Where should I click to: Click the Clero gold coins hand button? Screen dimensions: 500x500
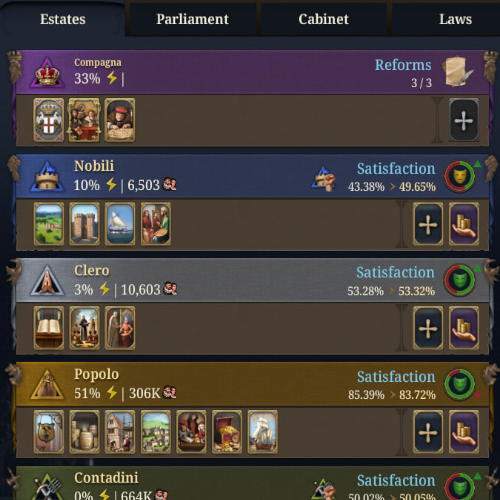[x=464, y=328]
